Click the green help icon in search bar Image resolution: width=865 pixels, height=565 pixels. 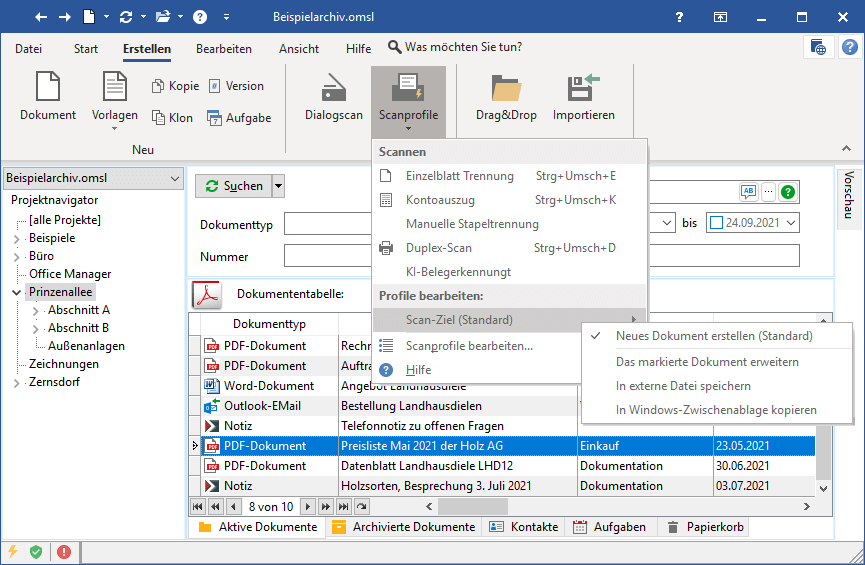click(x=788, y=192)
